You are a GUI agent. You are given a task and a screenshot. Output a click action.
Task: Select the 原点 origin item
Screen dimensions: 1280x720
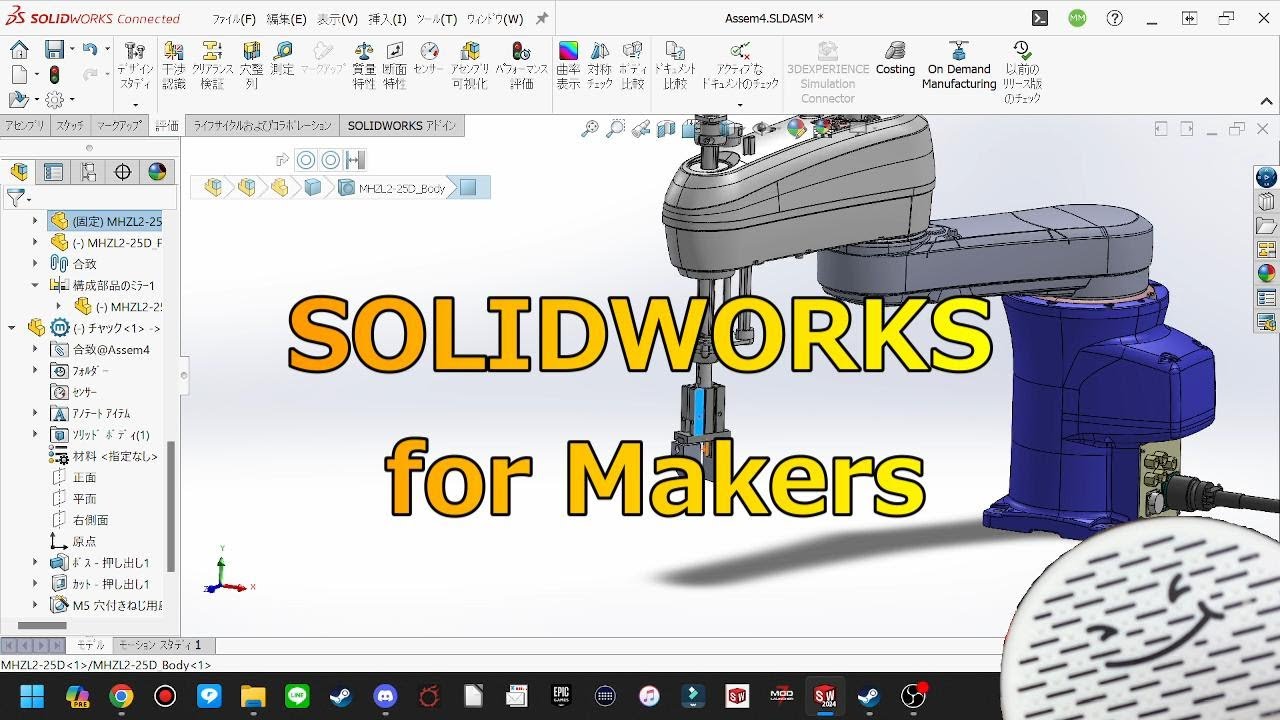84,541
